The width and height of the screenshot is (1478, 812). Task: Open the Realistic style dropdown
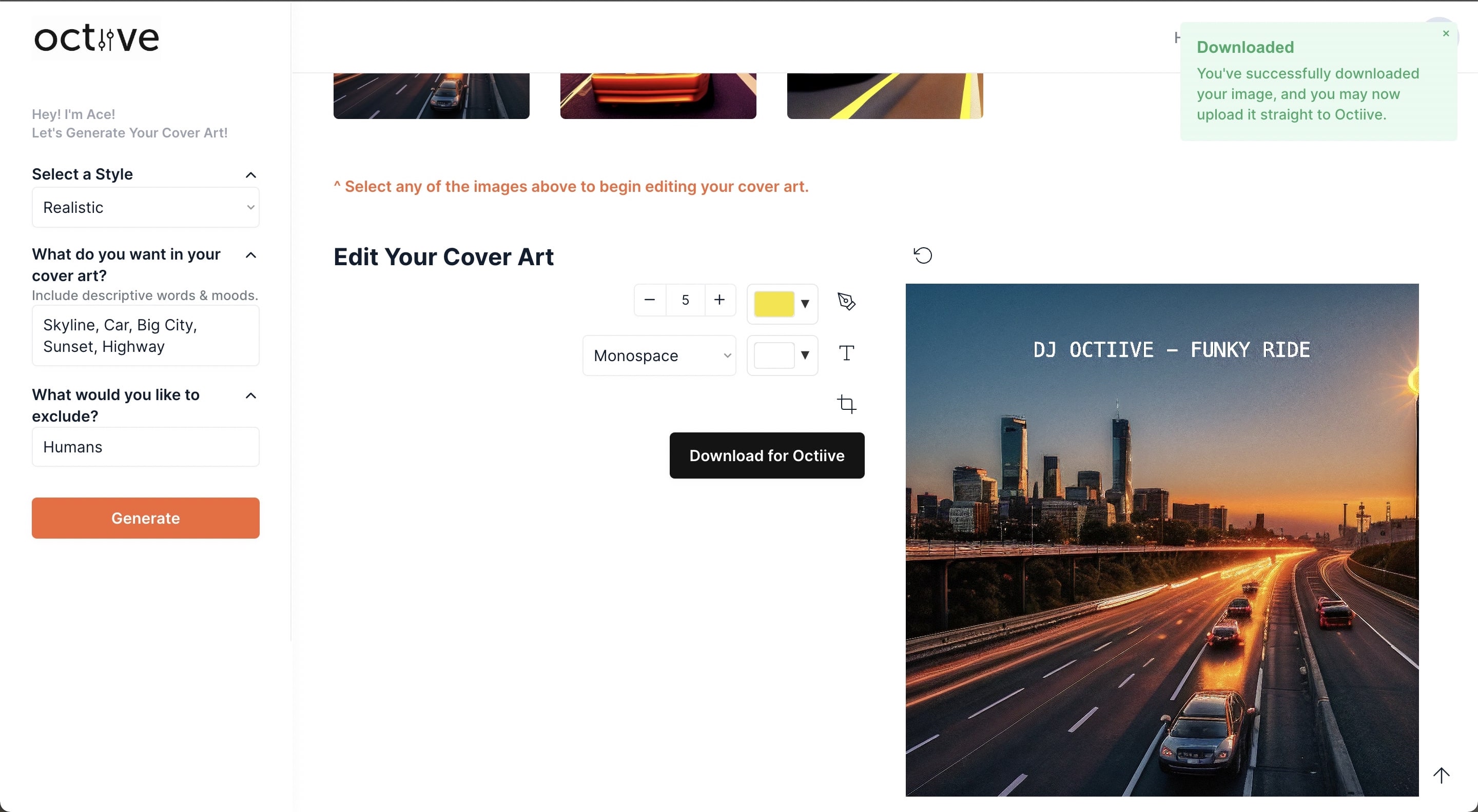pos(145,207)
